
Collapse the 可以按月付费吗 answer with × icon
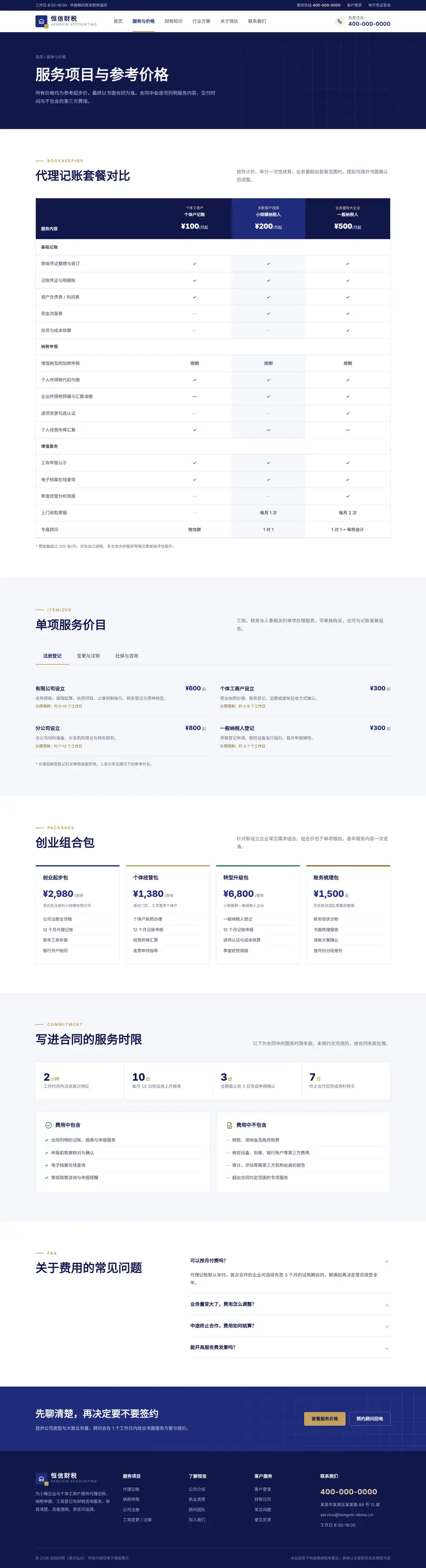coord(386,1262)
